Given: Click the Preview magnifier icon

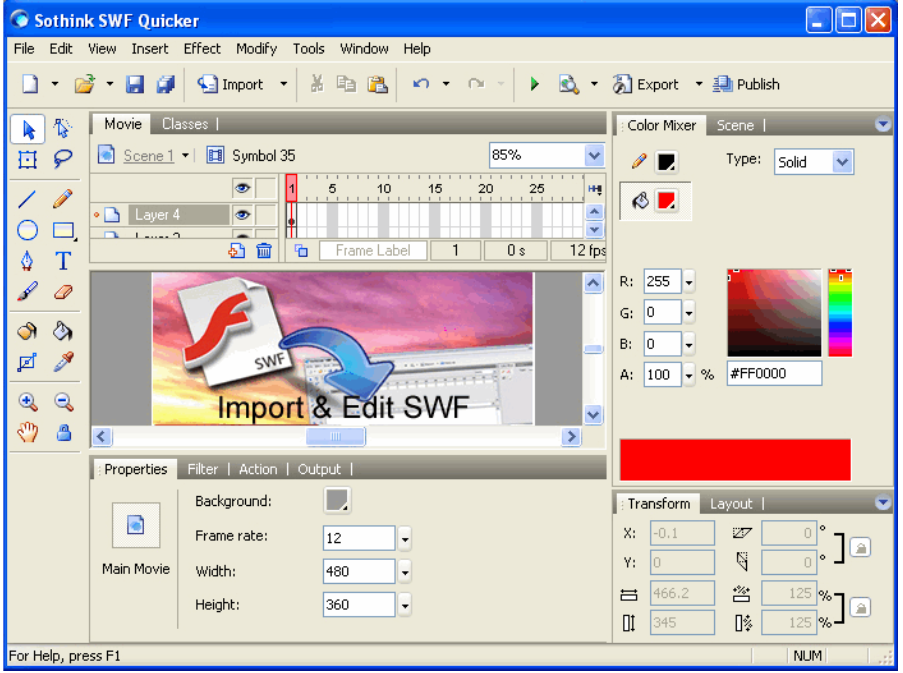Looking at the screenshot, I should (x=568, y=84).
